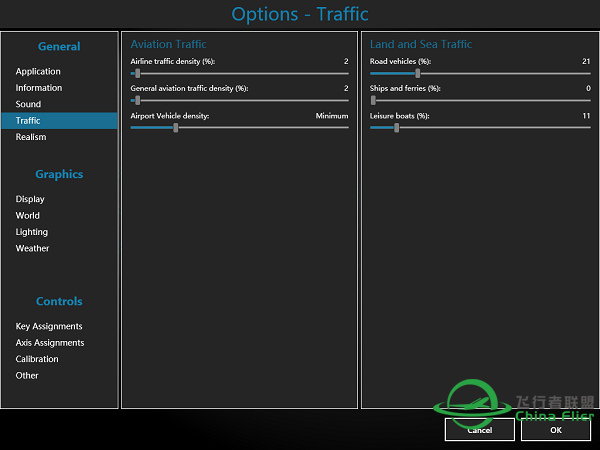Click the Road vehicles slider handle
The image size is (600, 450).
(x=418, y=73)
